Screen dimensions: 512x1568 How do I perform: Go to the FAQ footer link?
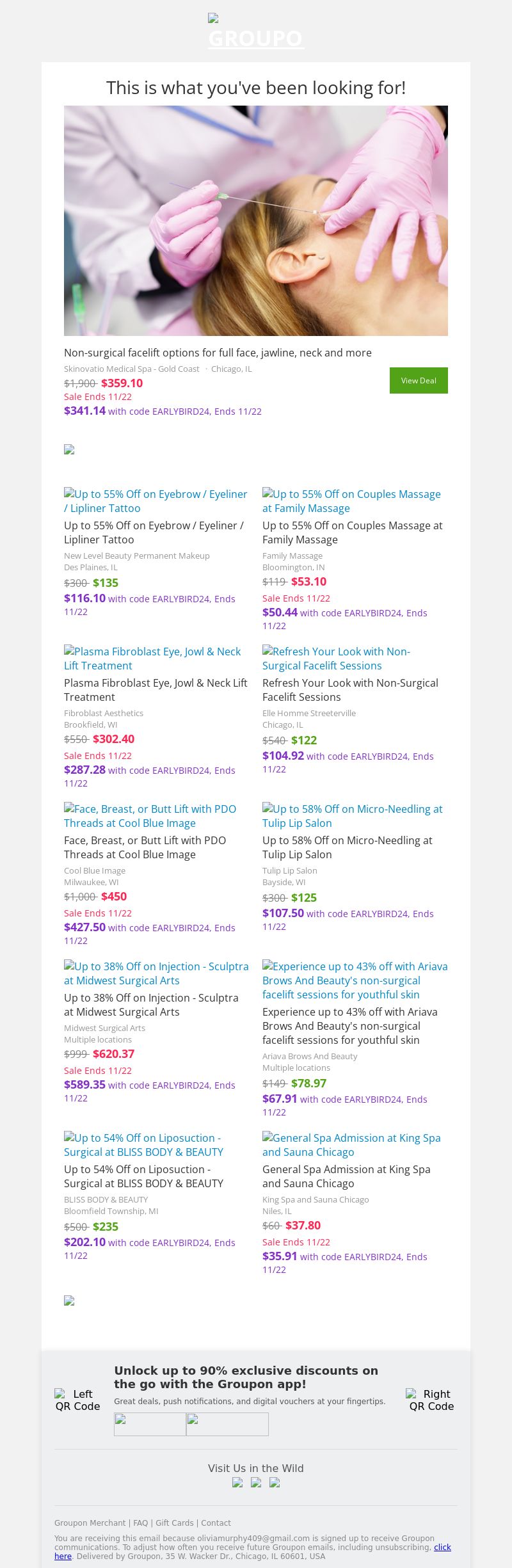point(140,1523)
